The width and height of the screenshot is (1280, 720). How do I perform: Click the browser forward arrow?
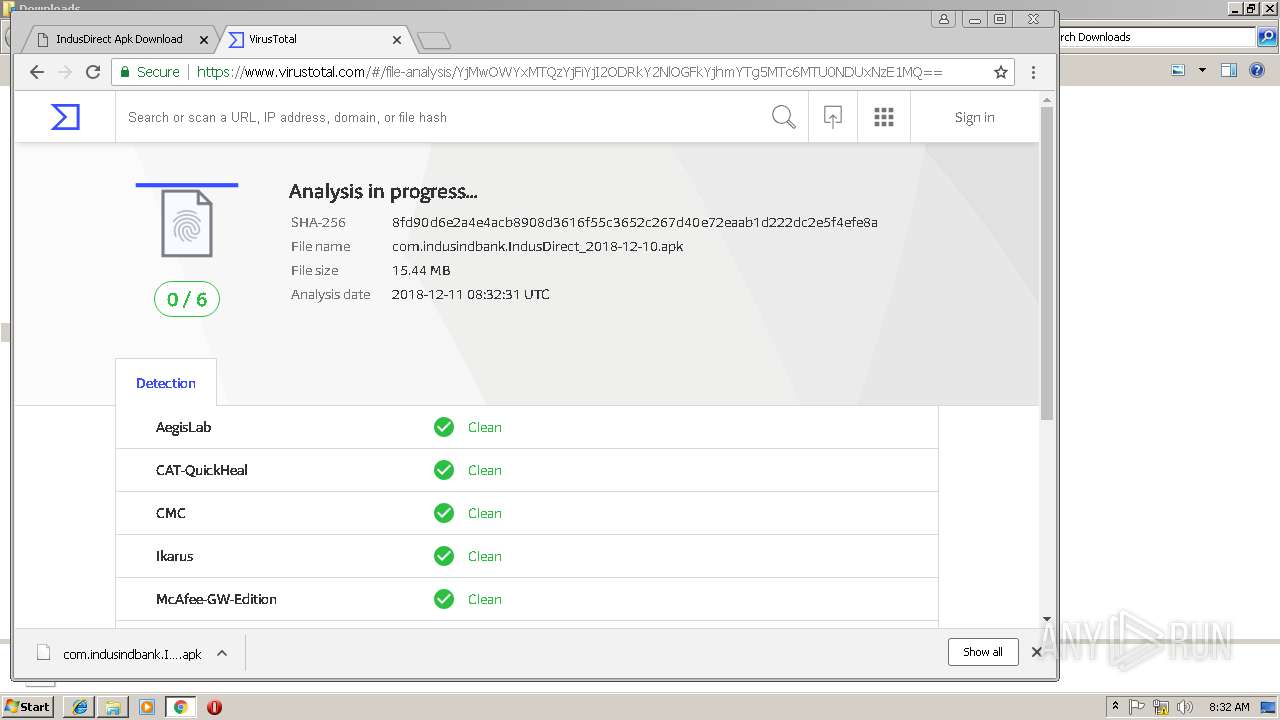coord(65,72)
